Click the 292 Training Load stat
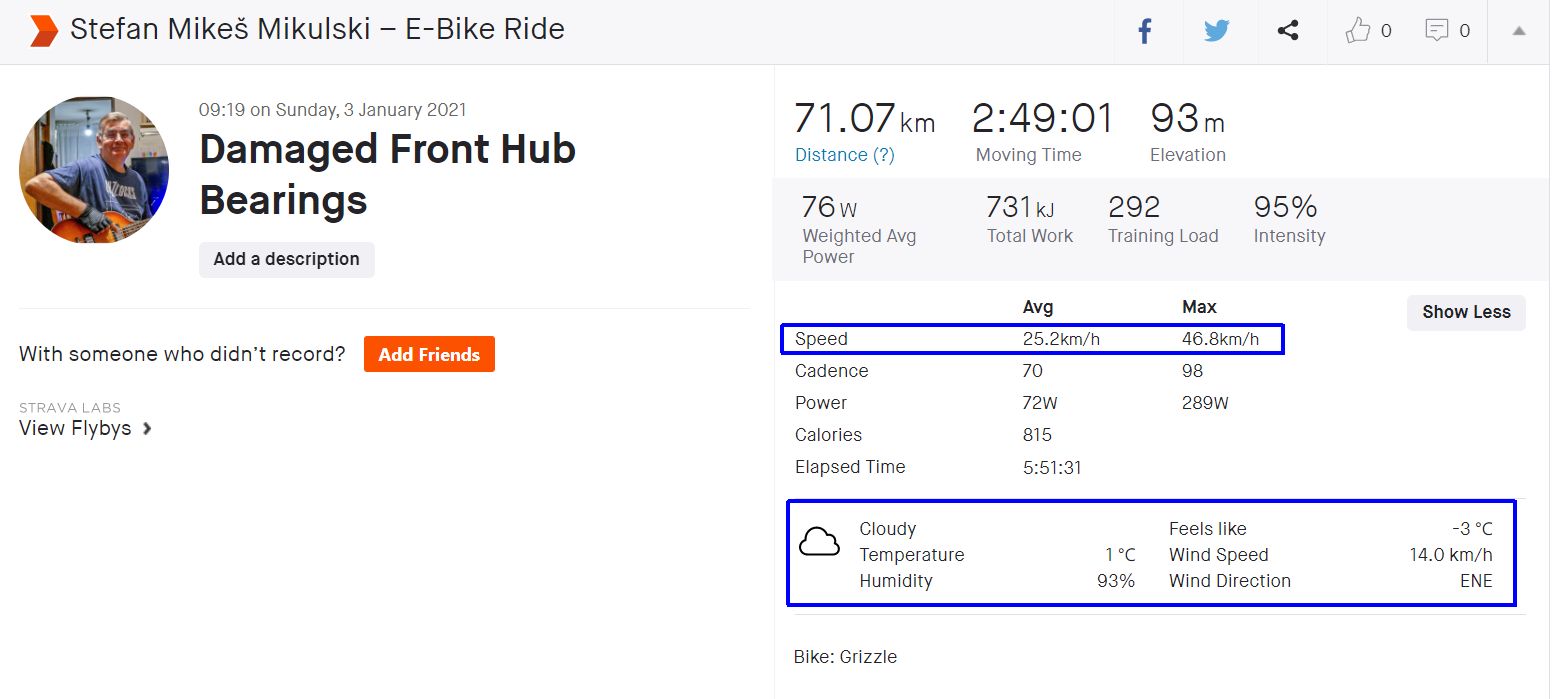This screenshot has height=699, width=1552. [1134, 208]
